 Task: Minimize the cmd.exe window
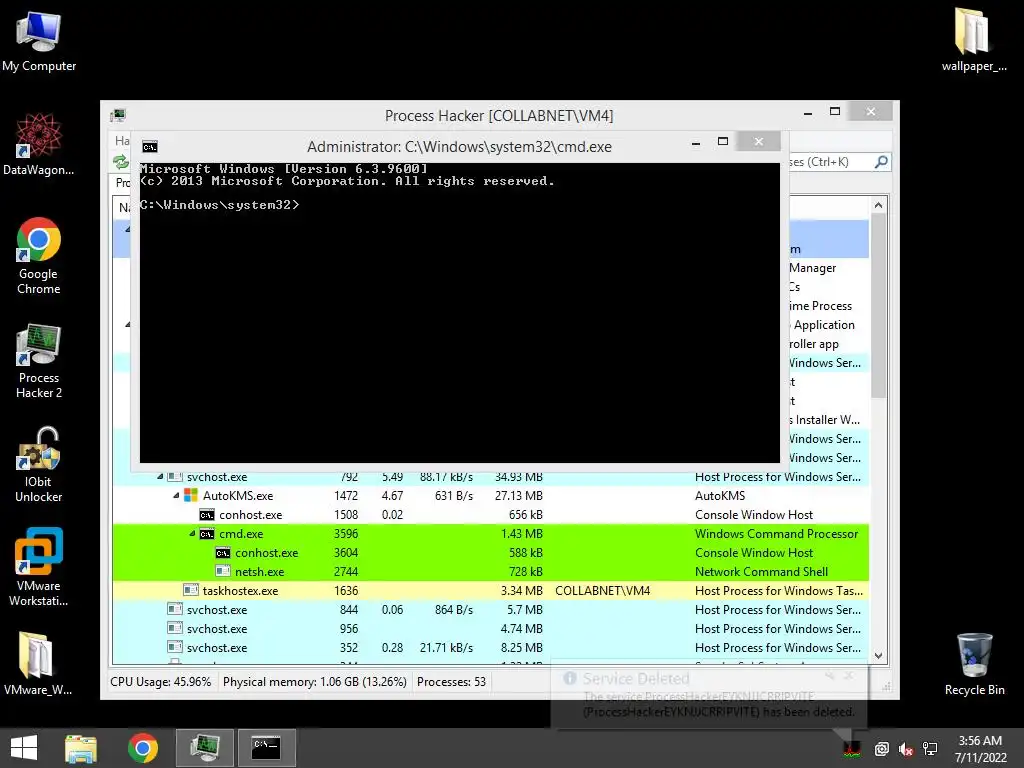click(x=696, y=142)
